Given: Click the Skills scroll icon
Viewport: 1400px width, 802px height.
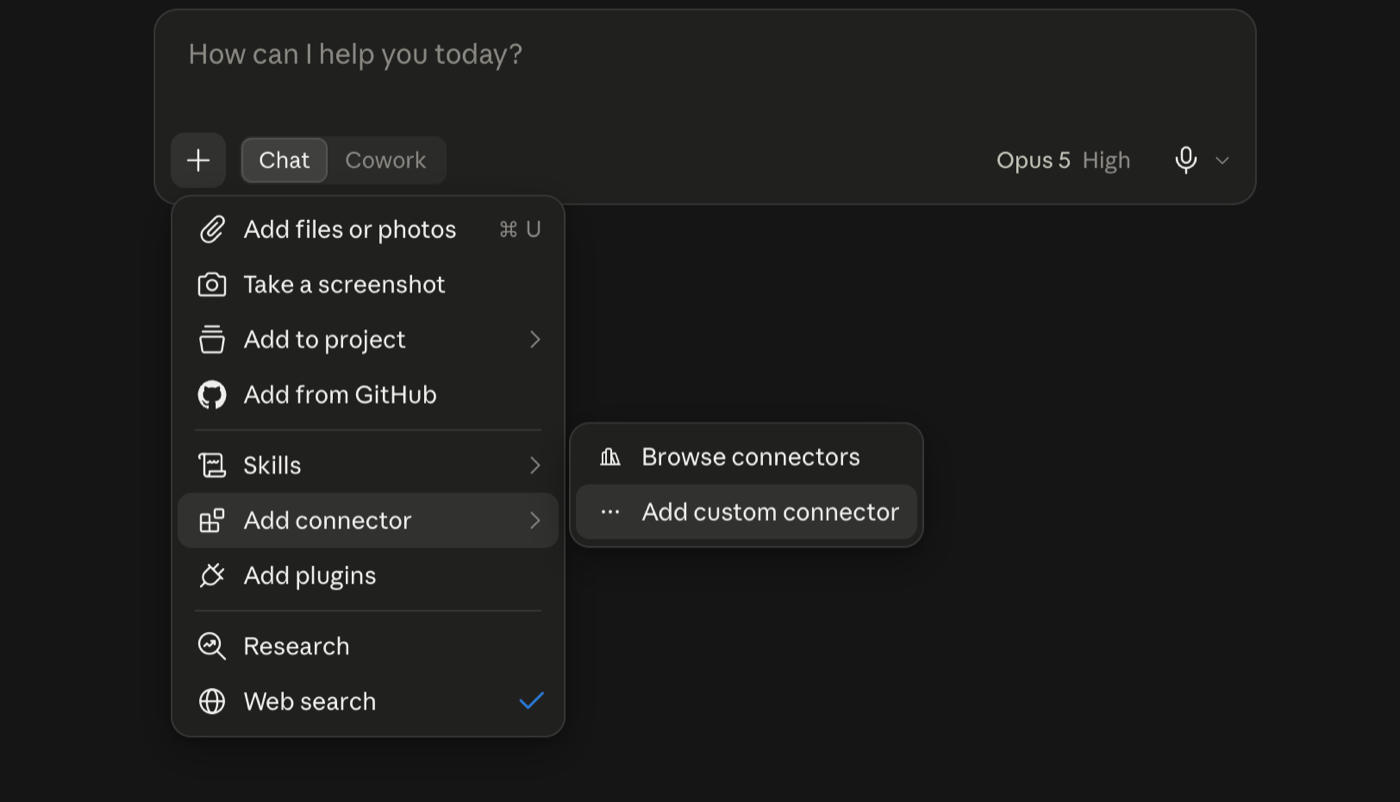Looking at the screenshot, I should (212, 465).
